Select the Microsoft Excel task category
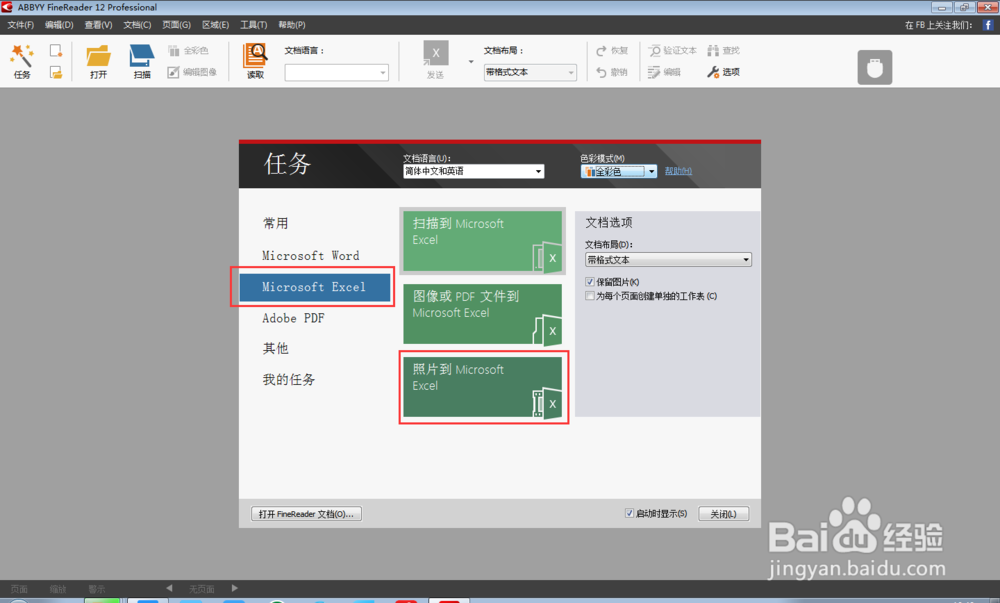 click(314, 287)
